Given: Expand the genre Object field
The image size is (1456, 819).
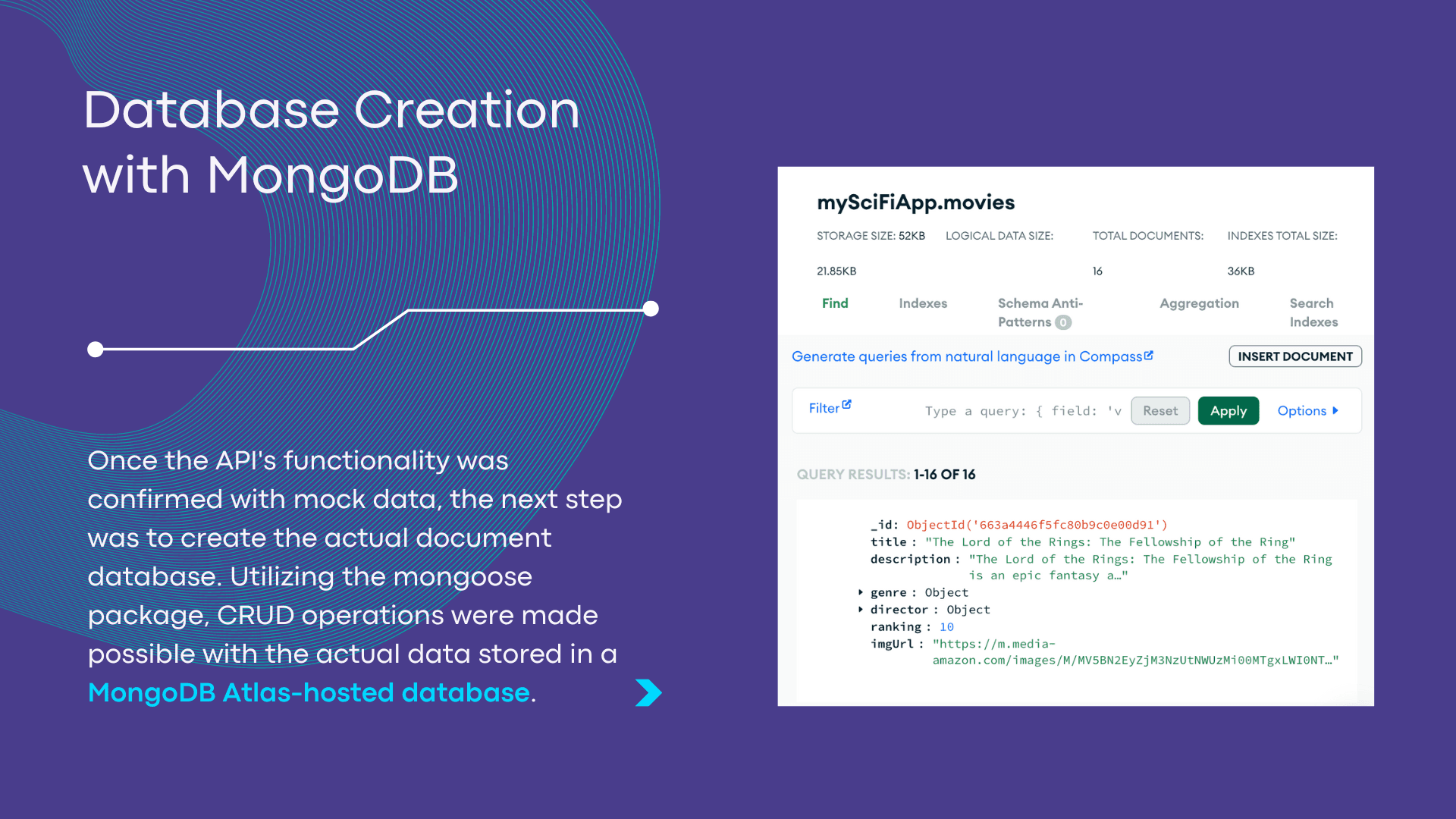Looking at the screenshot, I should click(x=861, y=592).
